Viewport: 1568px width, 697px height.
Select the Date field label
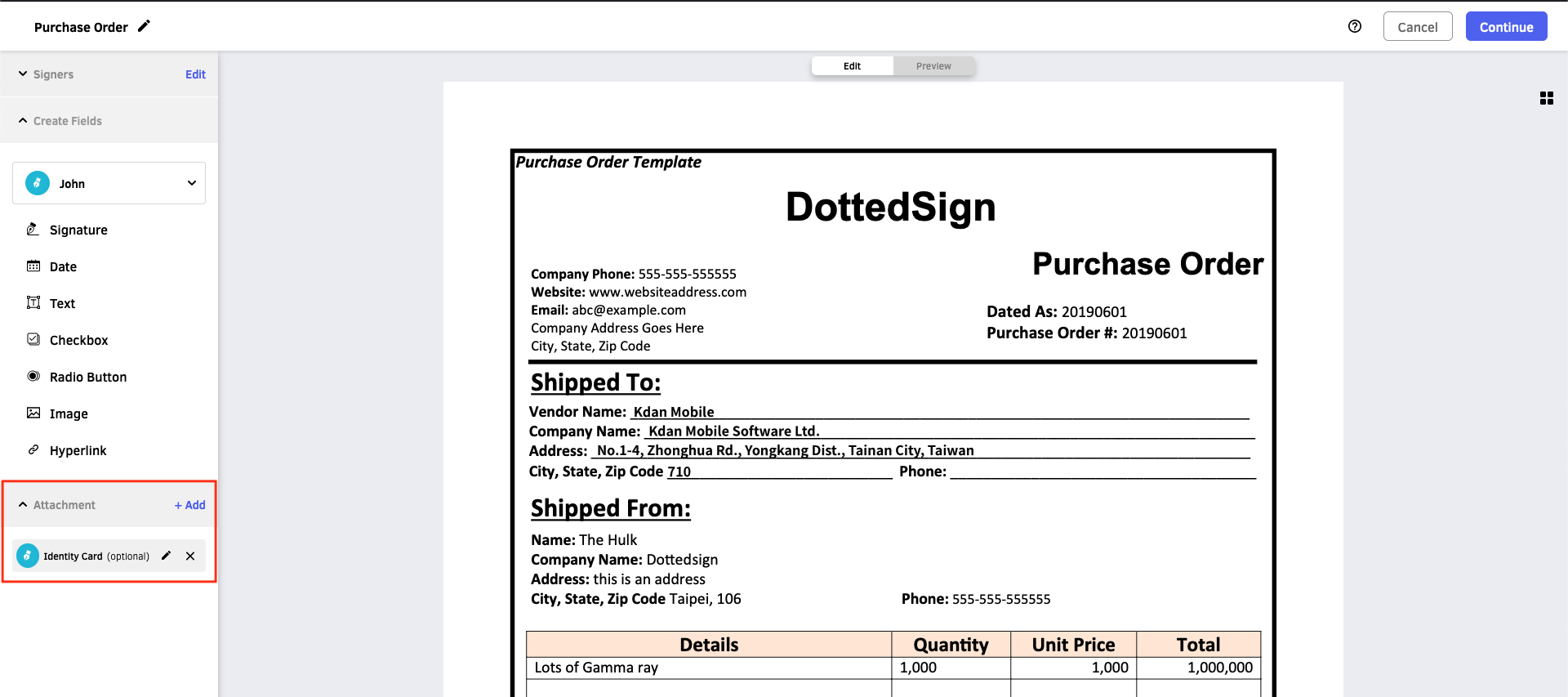[x=63, y=266]
